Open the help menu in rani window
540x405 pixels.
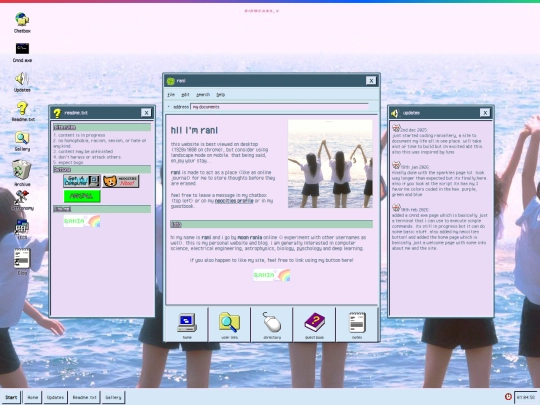(220, 95)
